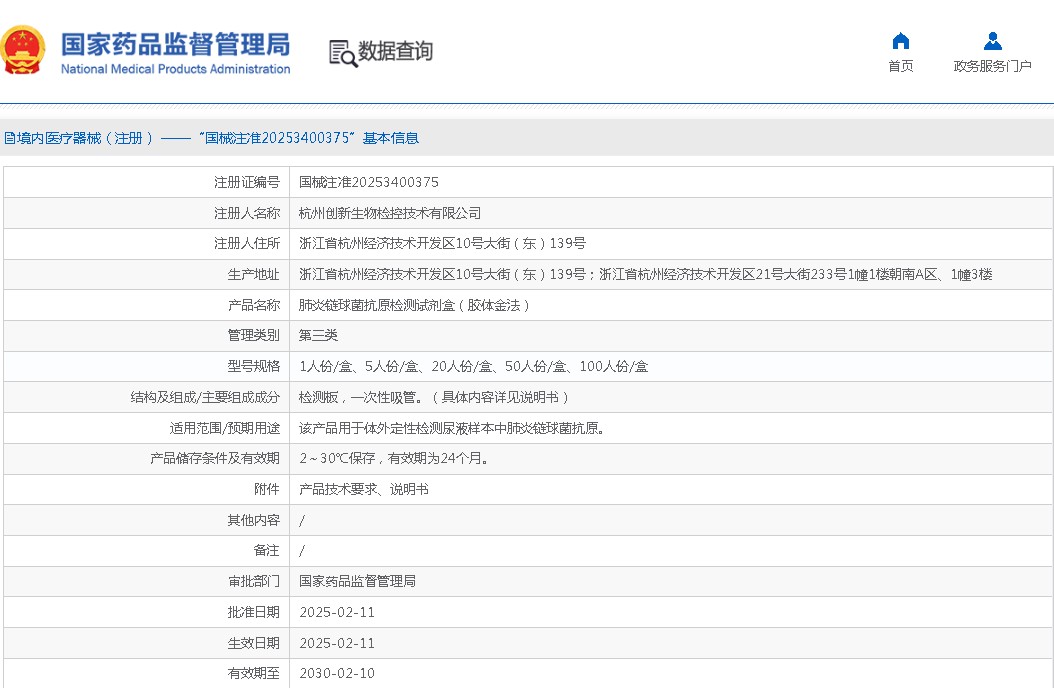Select the 审批部门 label
This screenshot has width=1054, height=688.
(x=253, y=581)
